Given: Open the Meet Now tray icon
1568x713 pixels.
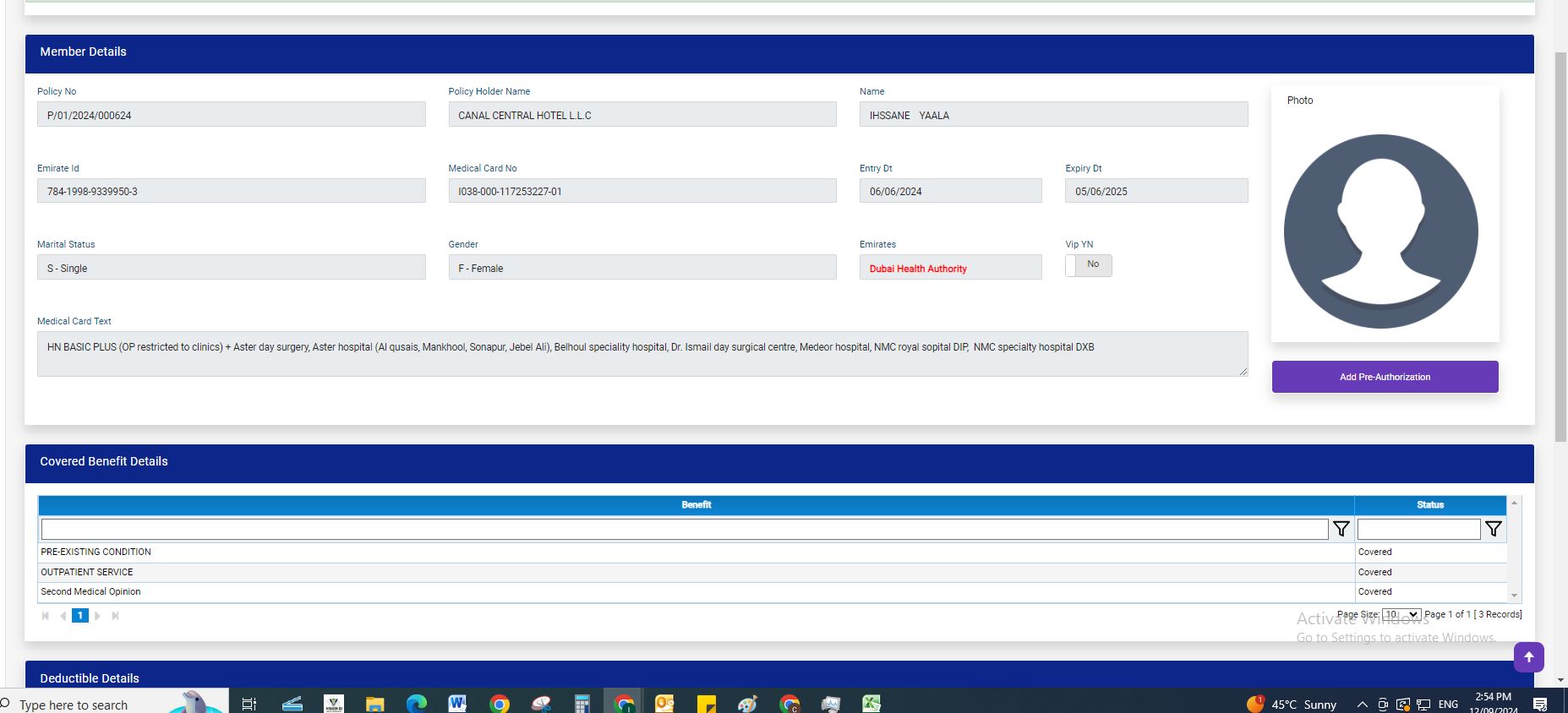Looking at the screenshot, I should [1383, 705].
